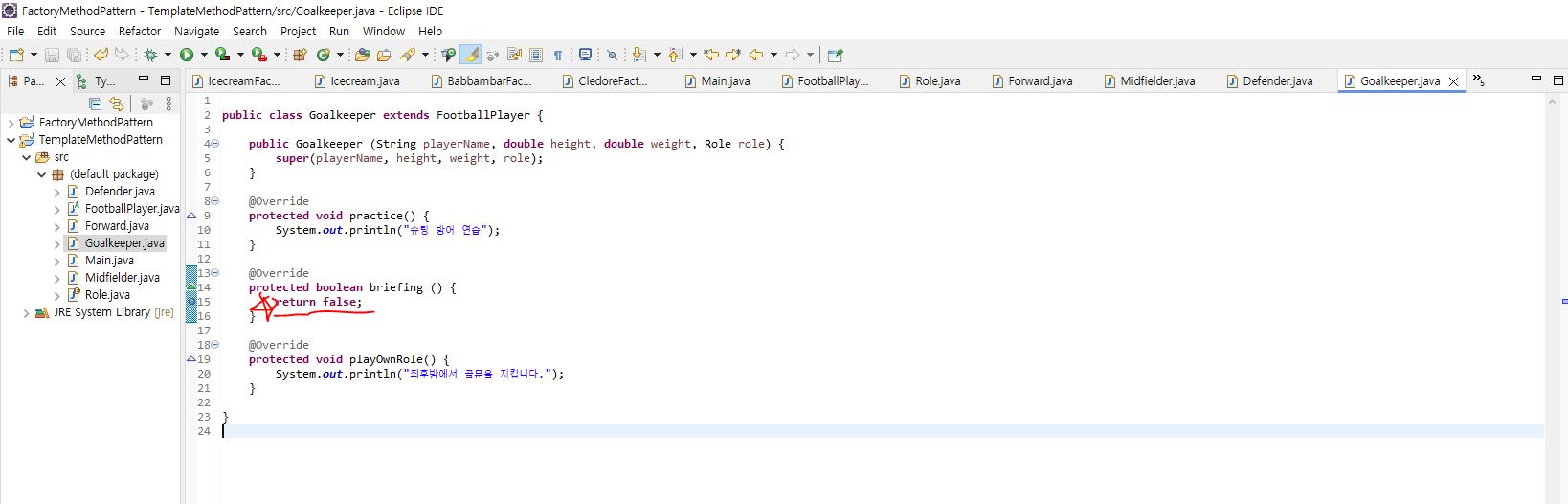This screenshot has height=504, width=1568.
Task: Close the Goalkeeper.java editor tab
Action: 1453,81
